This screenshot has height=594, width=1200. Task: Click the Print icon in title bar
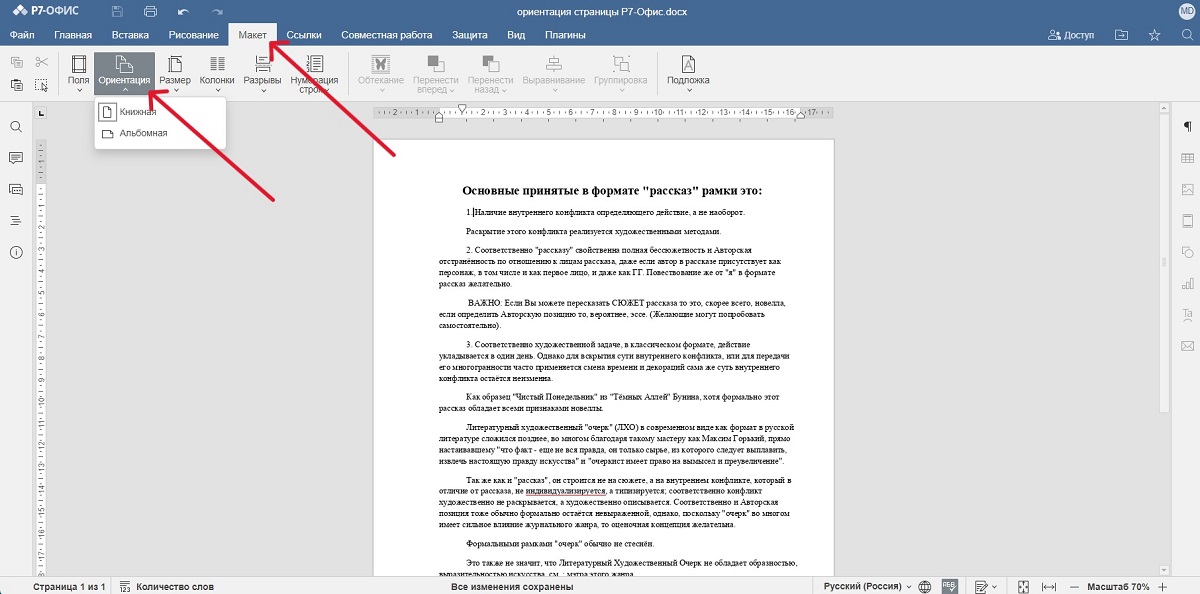(150, 11)
